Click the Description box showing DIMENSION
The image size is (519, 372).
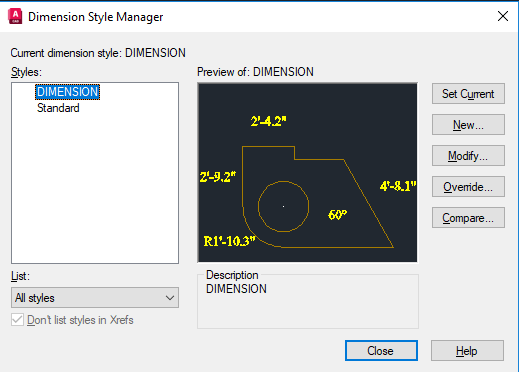[x=308, y=302]
